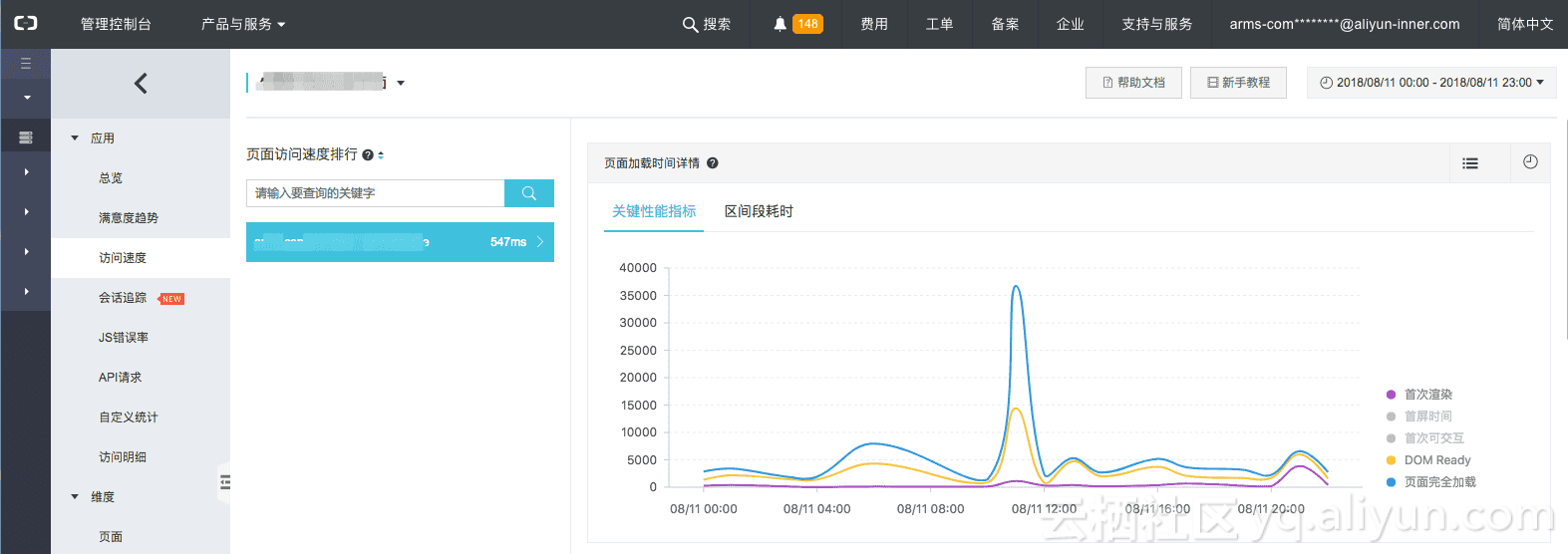Select 区间段耗时 tab
The width and height of the screenshot is (1568, 554).
coord(759,211)
